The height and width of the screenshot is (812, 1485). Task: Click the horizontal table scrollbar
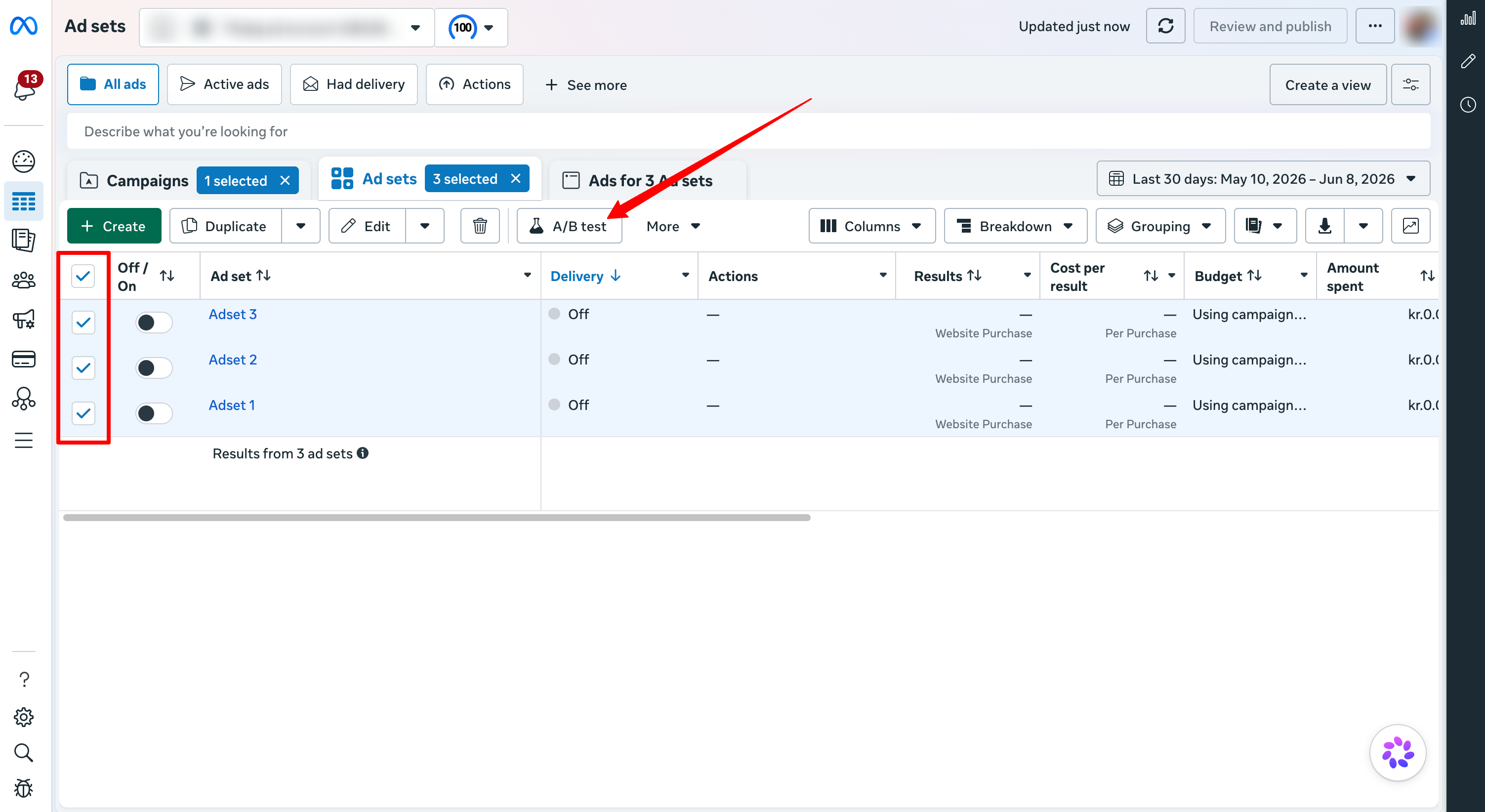[x=436, y=518]
